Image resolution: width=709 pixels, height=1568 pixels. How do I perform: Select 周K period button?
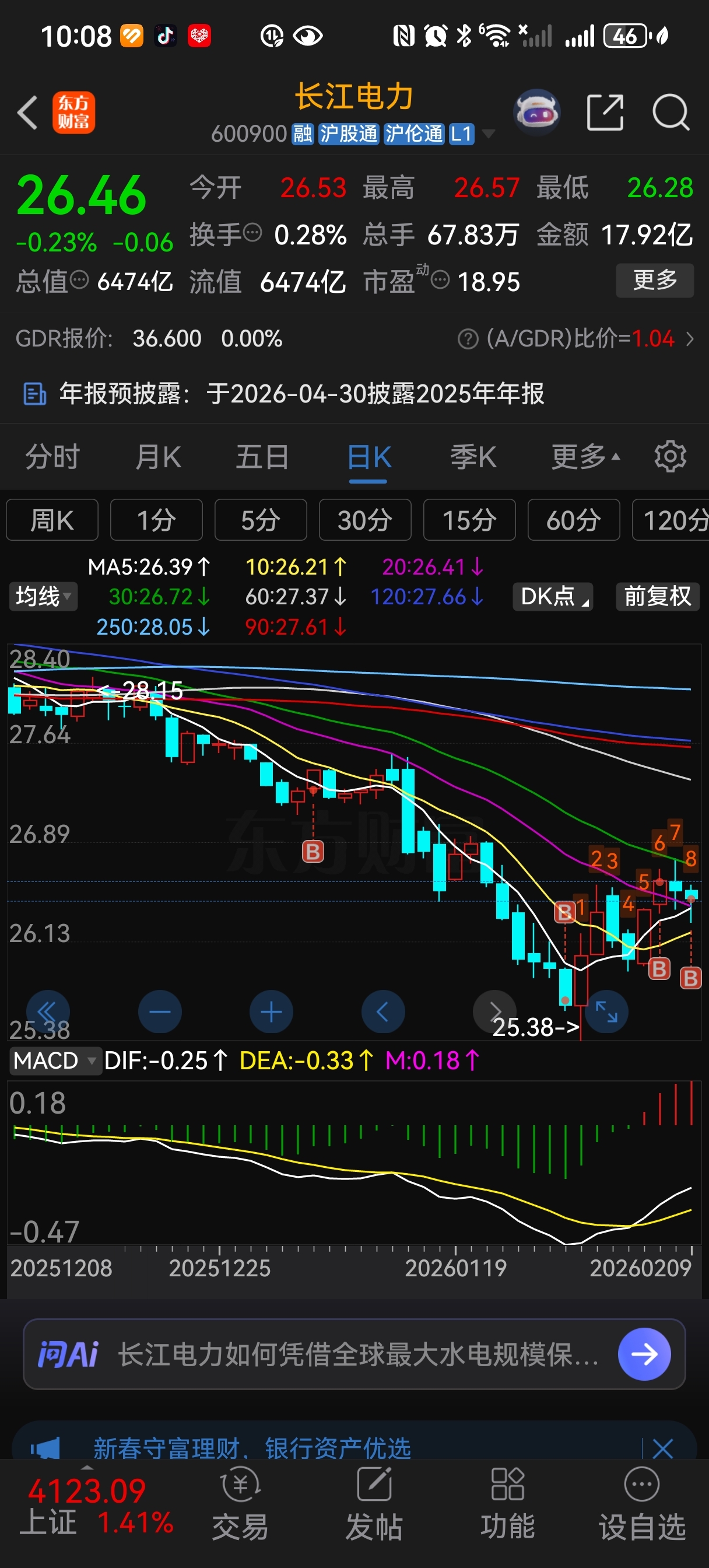52,520
